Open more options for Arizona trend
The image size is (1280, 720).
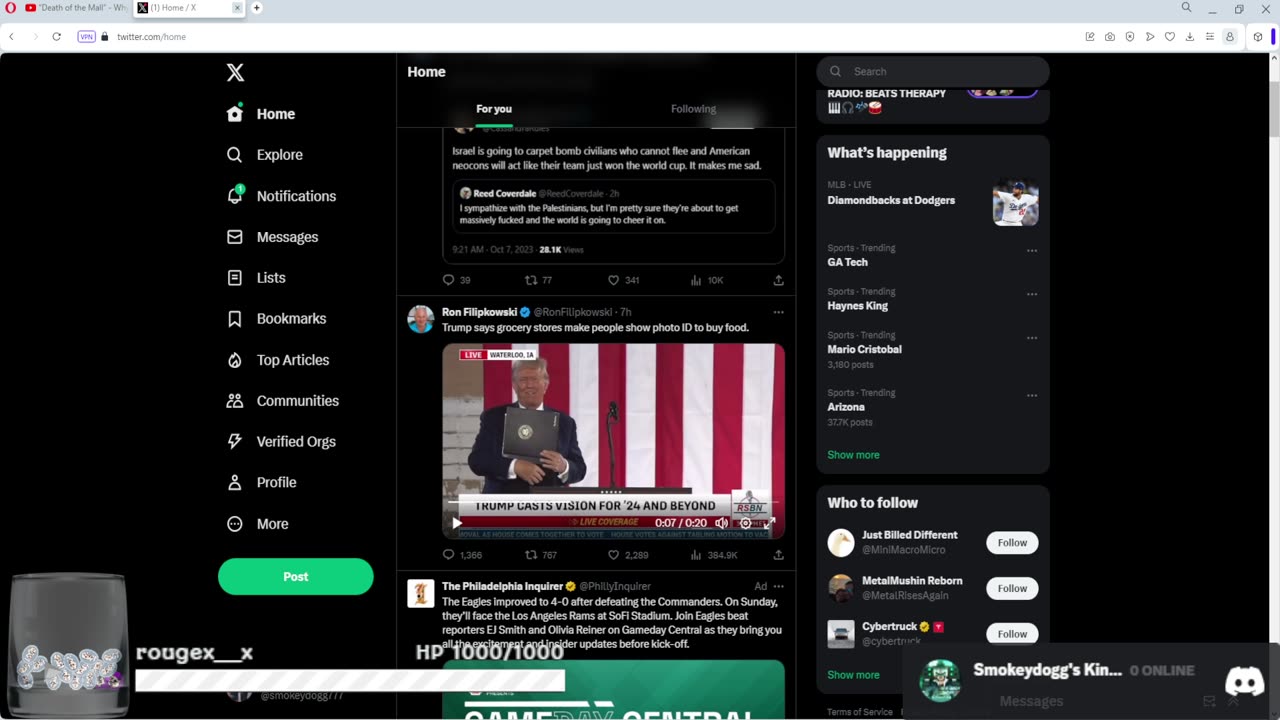pos(1032,396)
